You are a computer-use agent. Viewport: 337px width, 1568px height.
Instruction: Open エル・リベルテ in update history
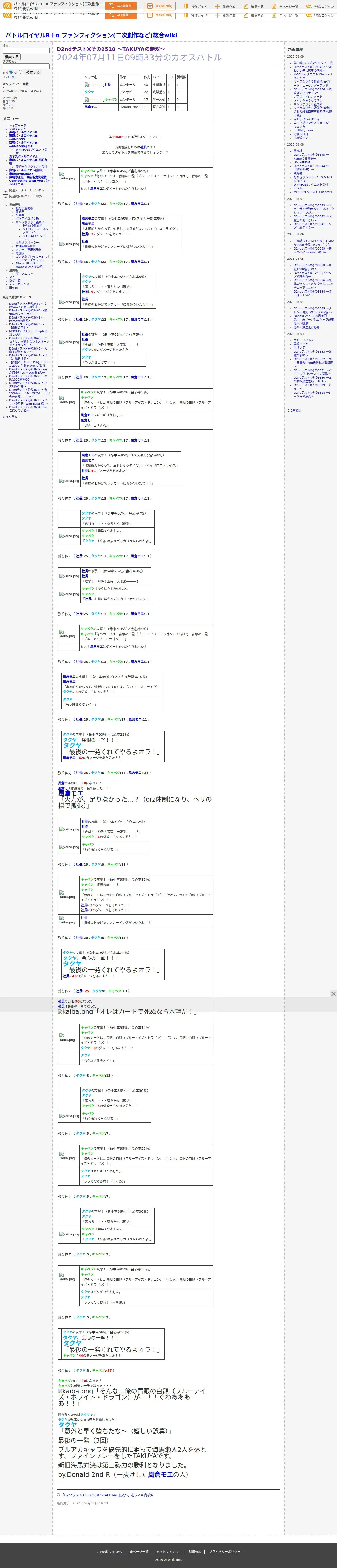click(304, 340)
